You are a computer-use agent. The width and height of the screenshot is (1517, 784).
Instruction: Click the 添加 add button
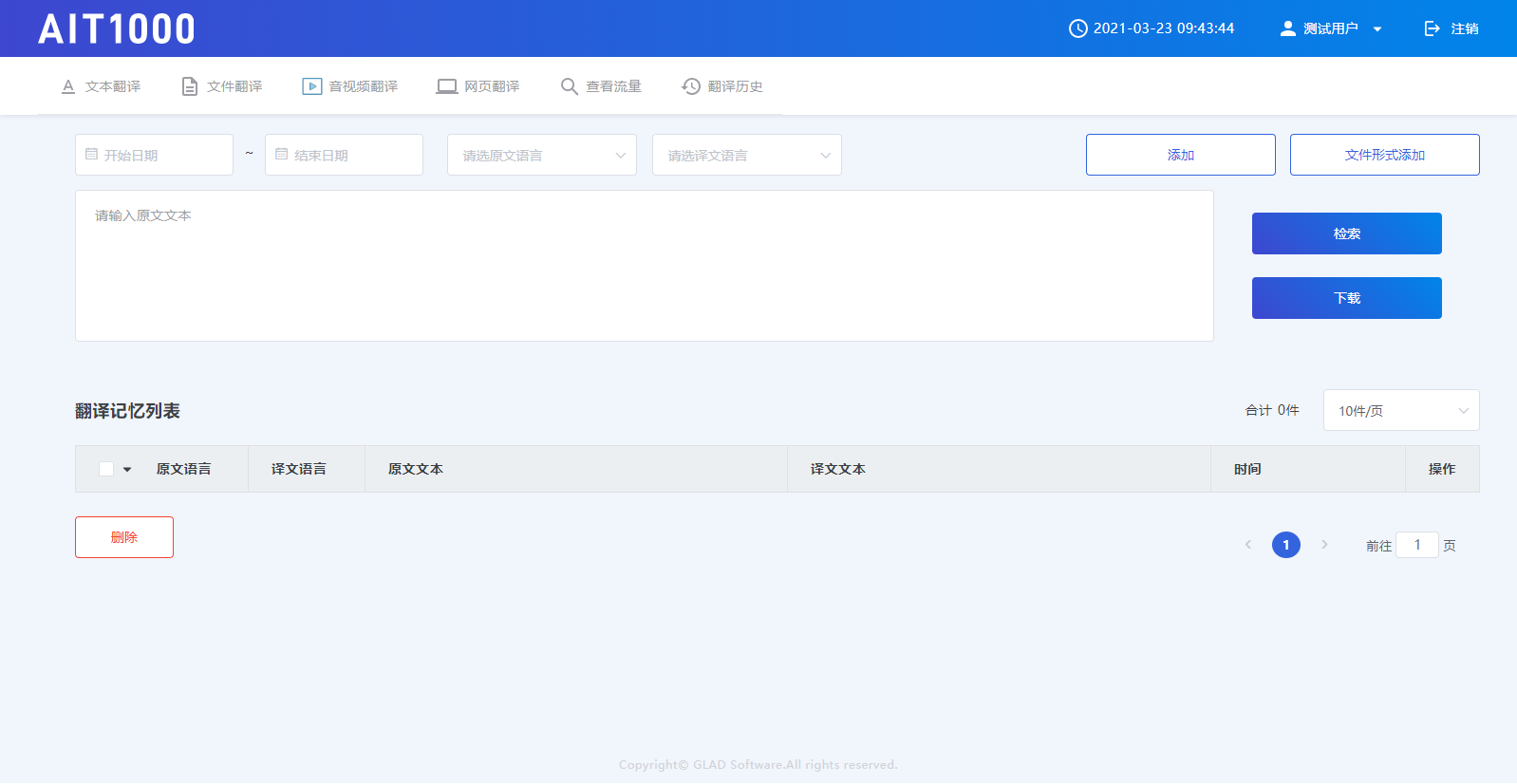[x=1180, y=155]
